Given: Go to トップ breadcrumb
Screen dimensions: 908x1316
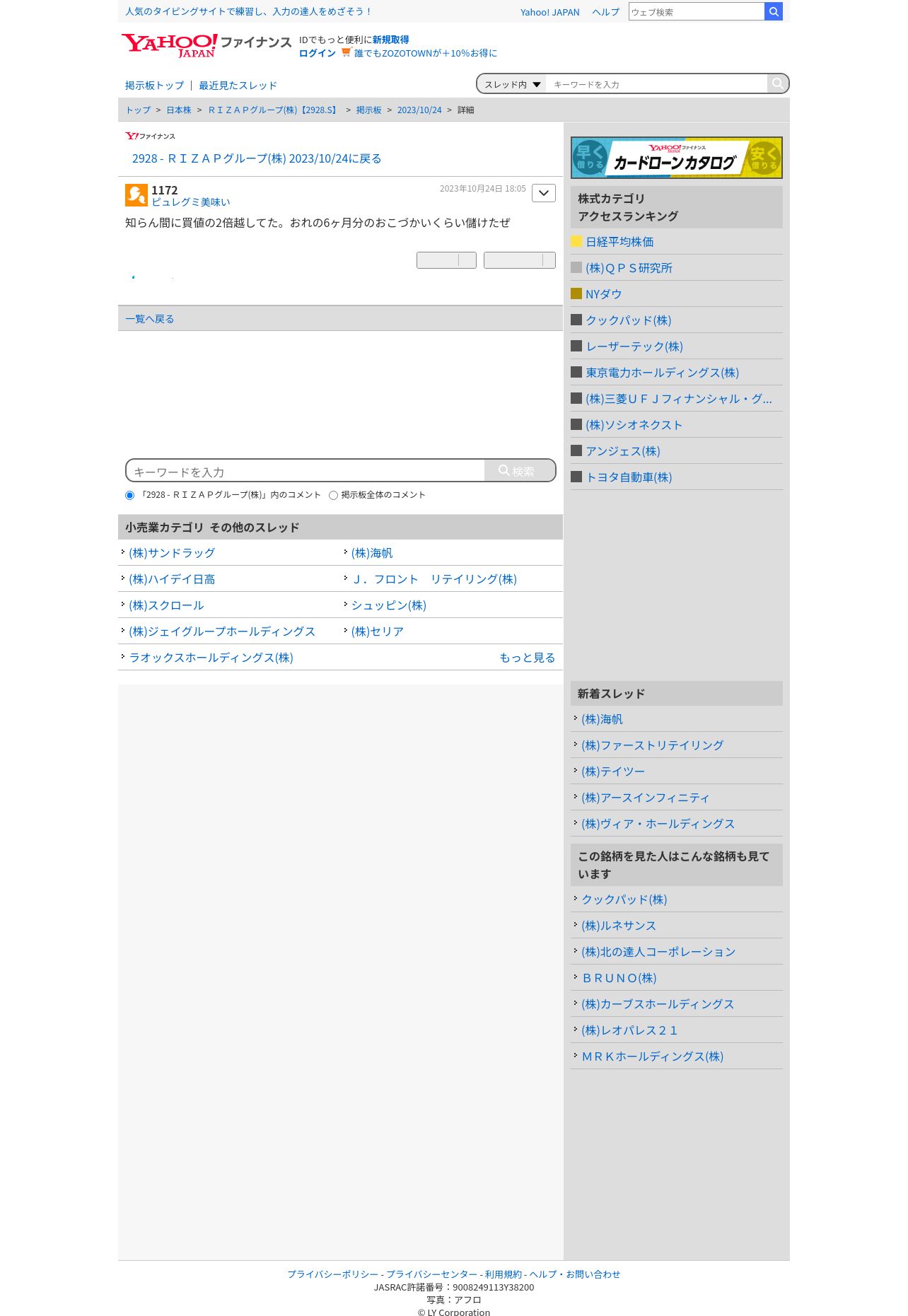Looking at the screenshot, I should (138, 110).
